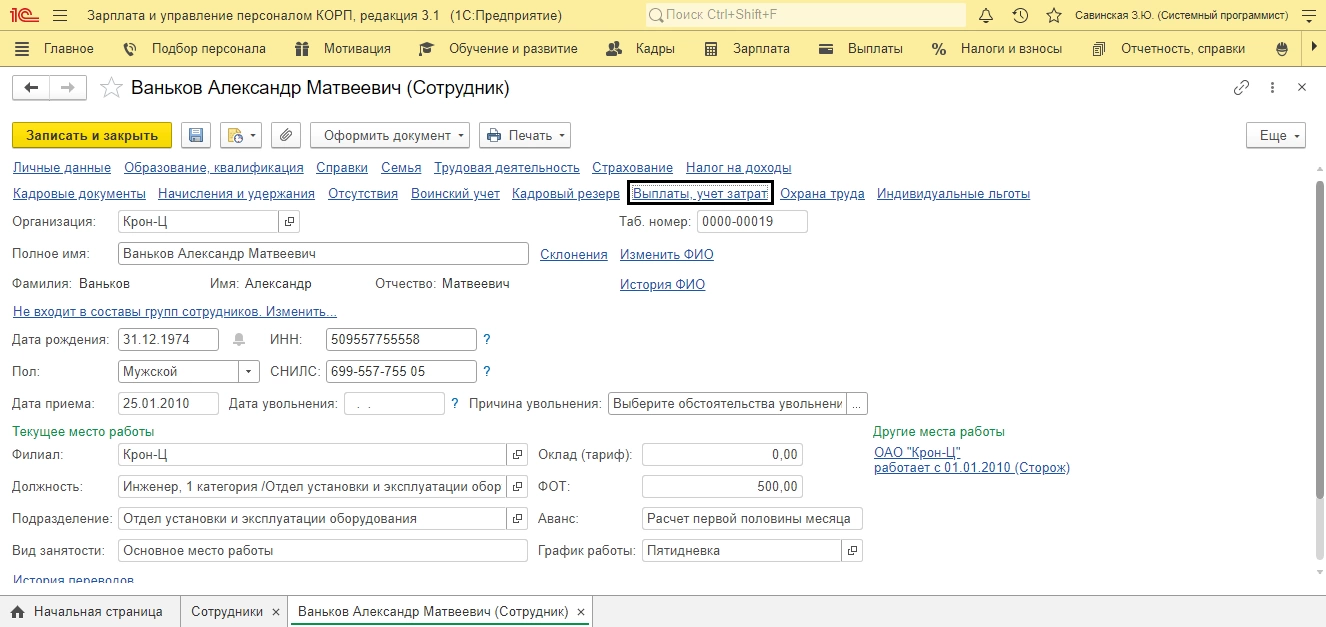Close the Сотрудники tab

277,612
